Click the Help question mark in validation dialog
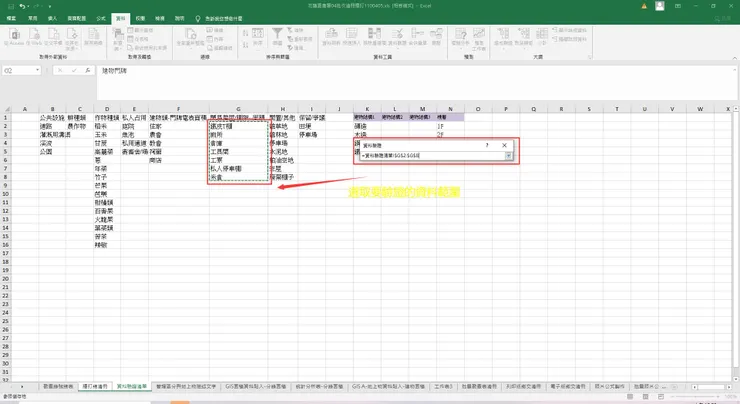740x404 pixels. pyautogui.click(x=487, y=145)
